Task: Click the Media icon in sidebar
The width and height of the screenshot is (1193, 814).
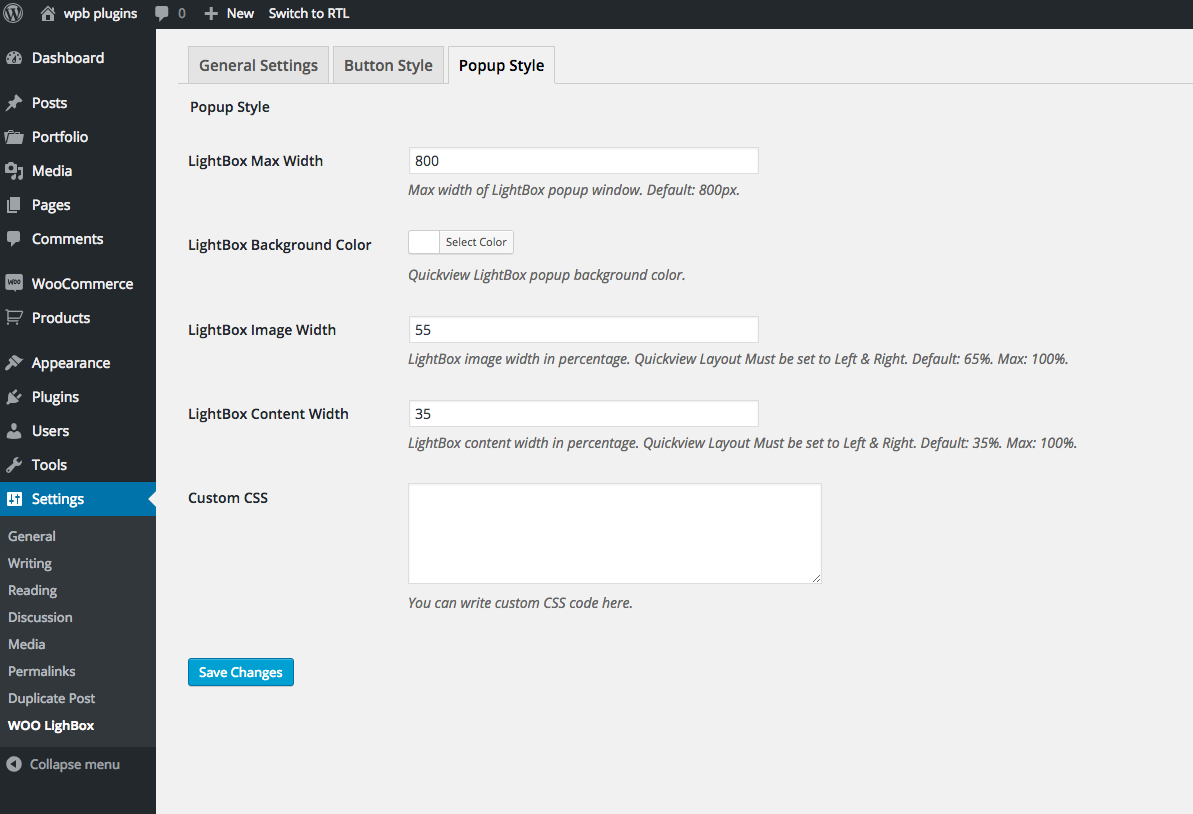Action: [14, 171]
